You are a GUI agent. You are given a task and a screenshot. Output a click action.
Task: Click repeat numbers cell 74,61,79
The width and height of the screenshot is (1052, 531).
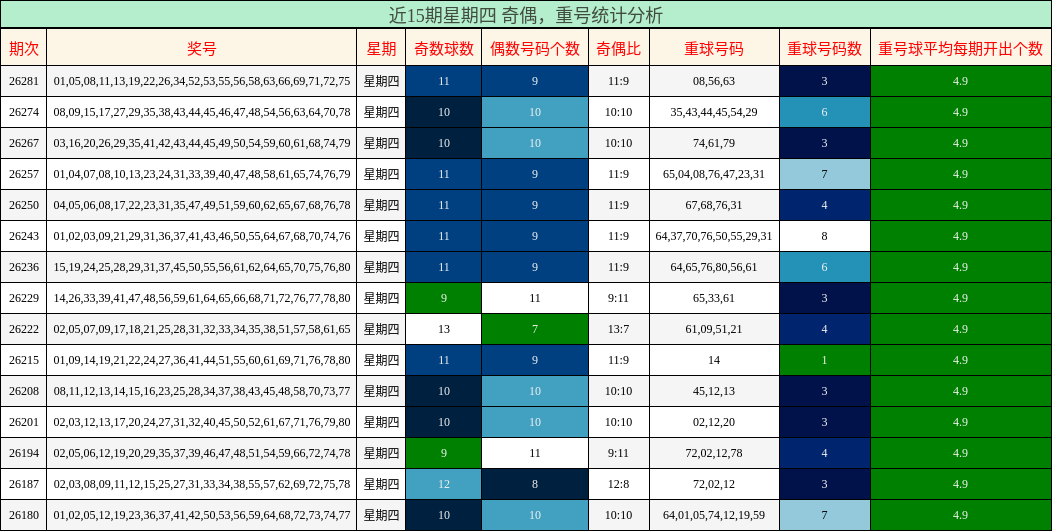click(714, 143)
